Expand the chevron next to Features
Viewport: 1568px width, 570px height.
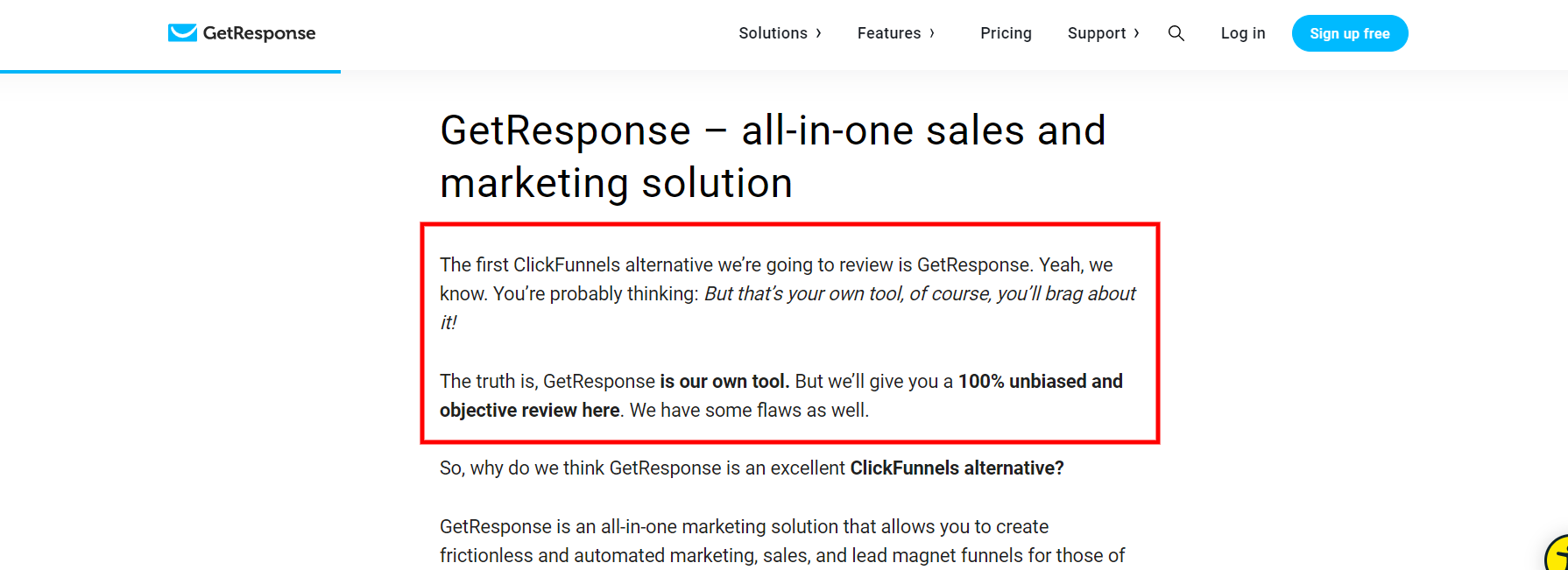click(932, 33)
